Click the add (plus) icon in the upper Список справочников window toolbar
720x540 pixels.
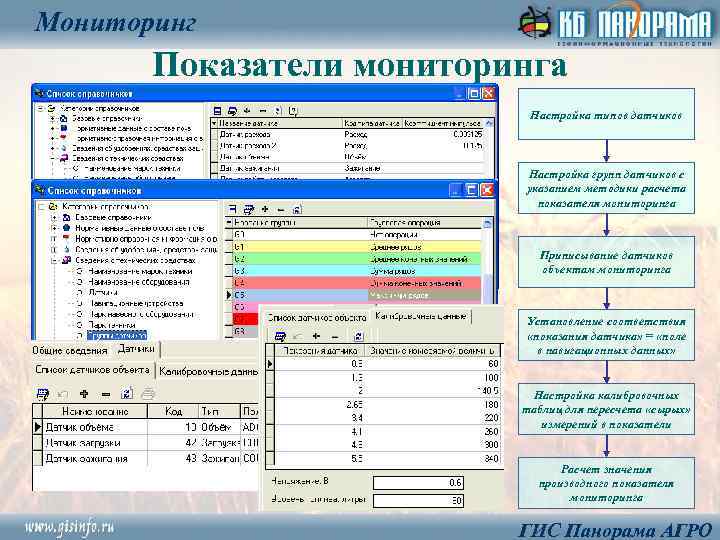point(248,111)
